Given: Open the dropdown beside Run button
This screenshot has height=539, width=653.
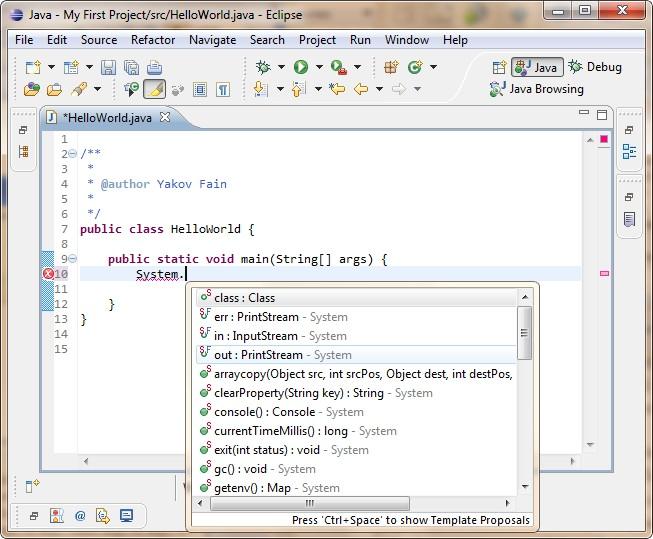Looking at the screenshot, I should [319, 67].
